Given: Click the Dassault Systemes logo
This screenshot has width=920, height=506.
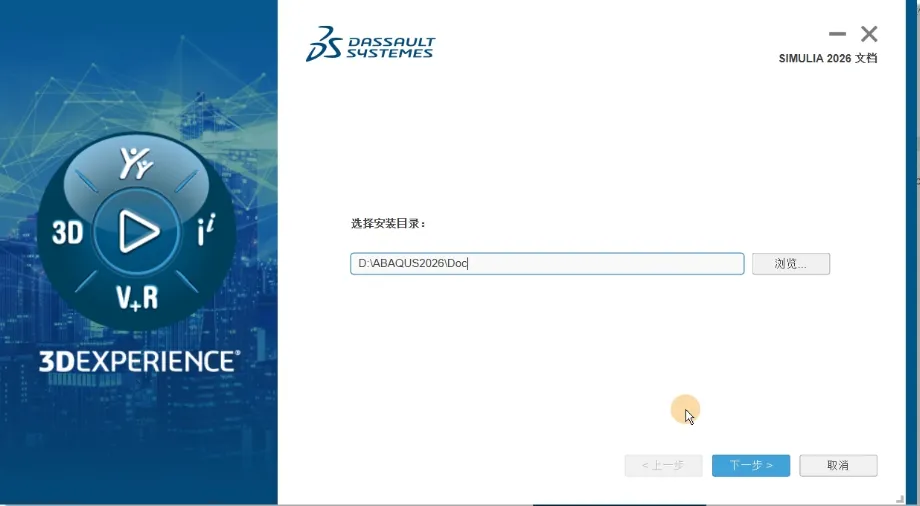Looking at the screenshot, I should point(370,44).
